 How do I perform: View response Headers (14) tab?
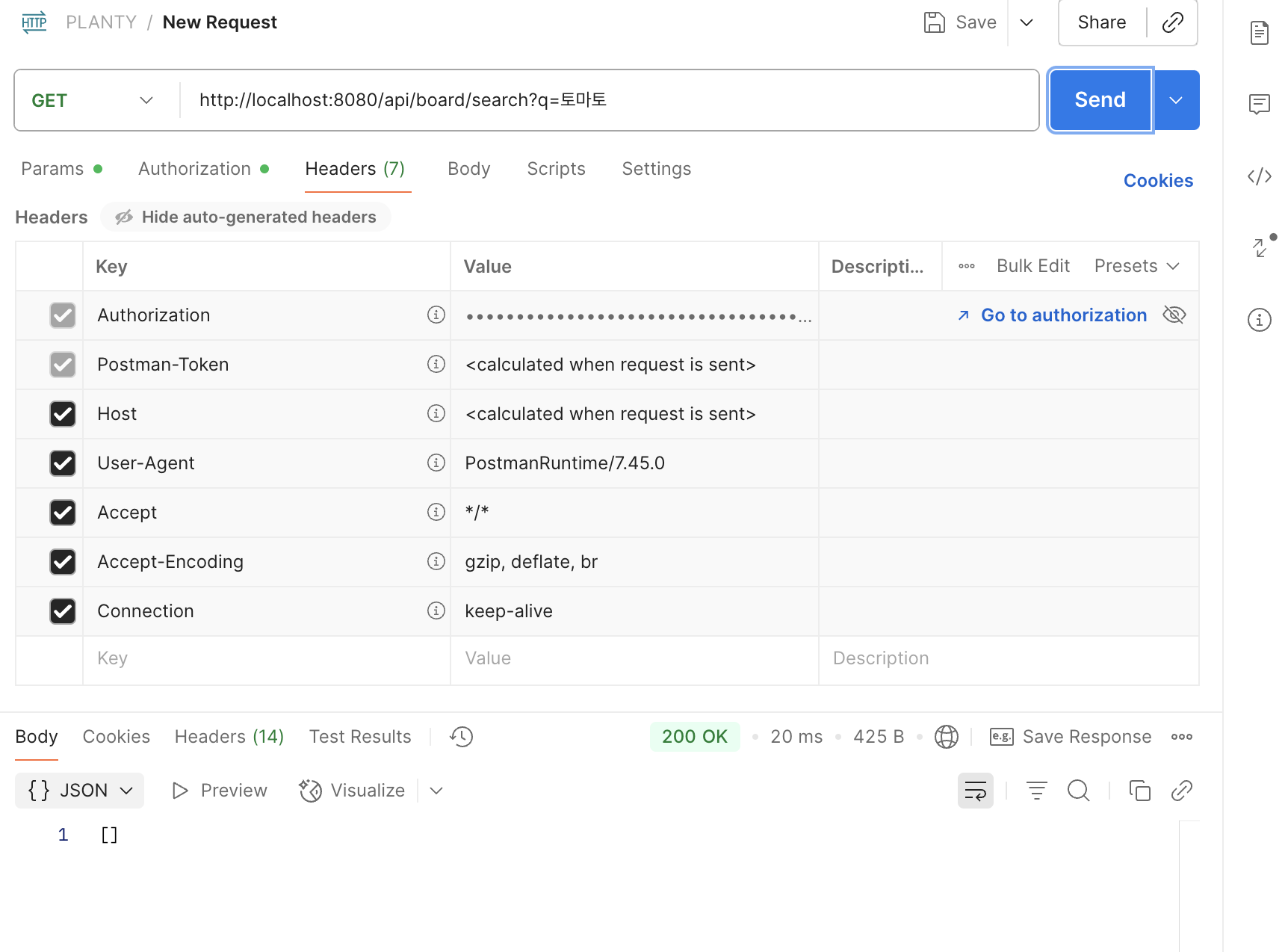[229, 737]
